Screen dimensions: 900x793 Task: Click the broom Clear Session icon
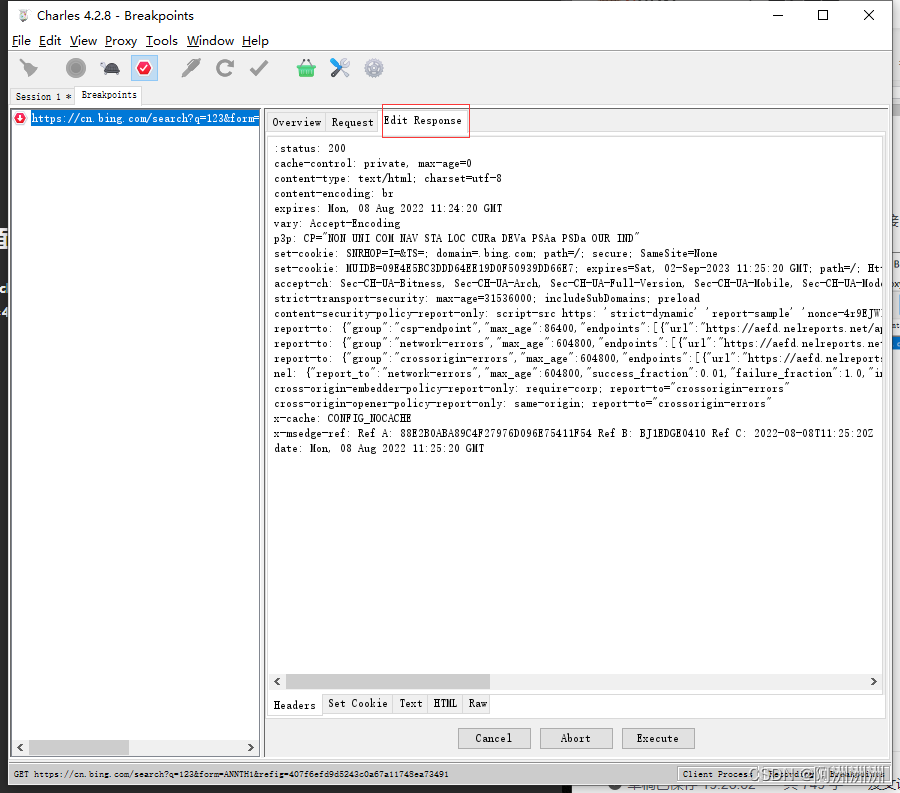click(29, 68)
